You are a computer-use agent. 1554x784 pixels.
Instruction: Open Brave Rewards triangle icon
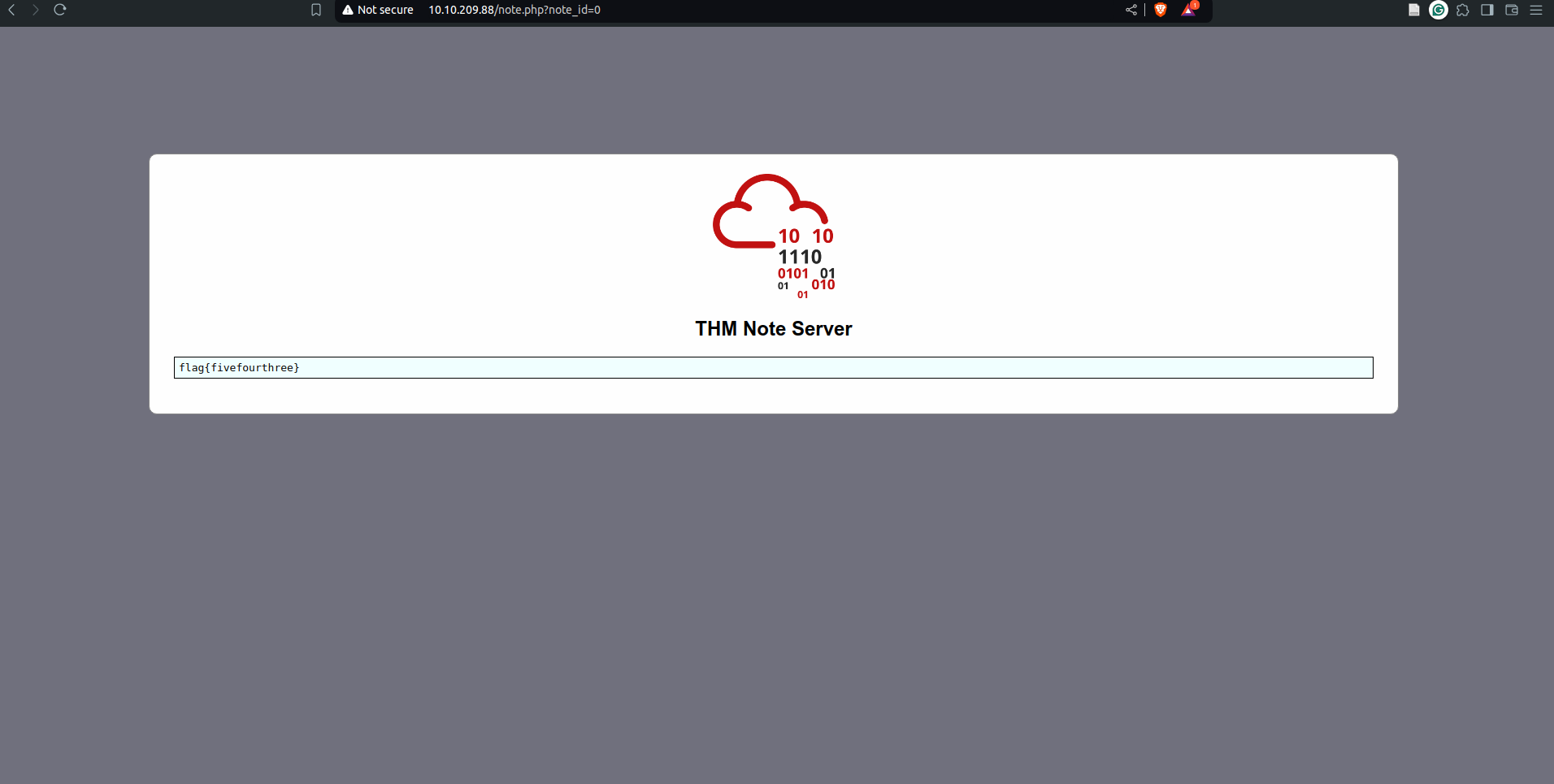(1188, 10)
